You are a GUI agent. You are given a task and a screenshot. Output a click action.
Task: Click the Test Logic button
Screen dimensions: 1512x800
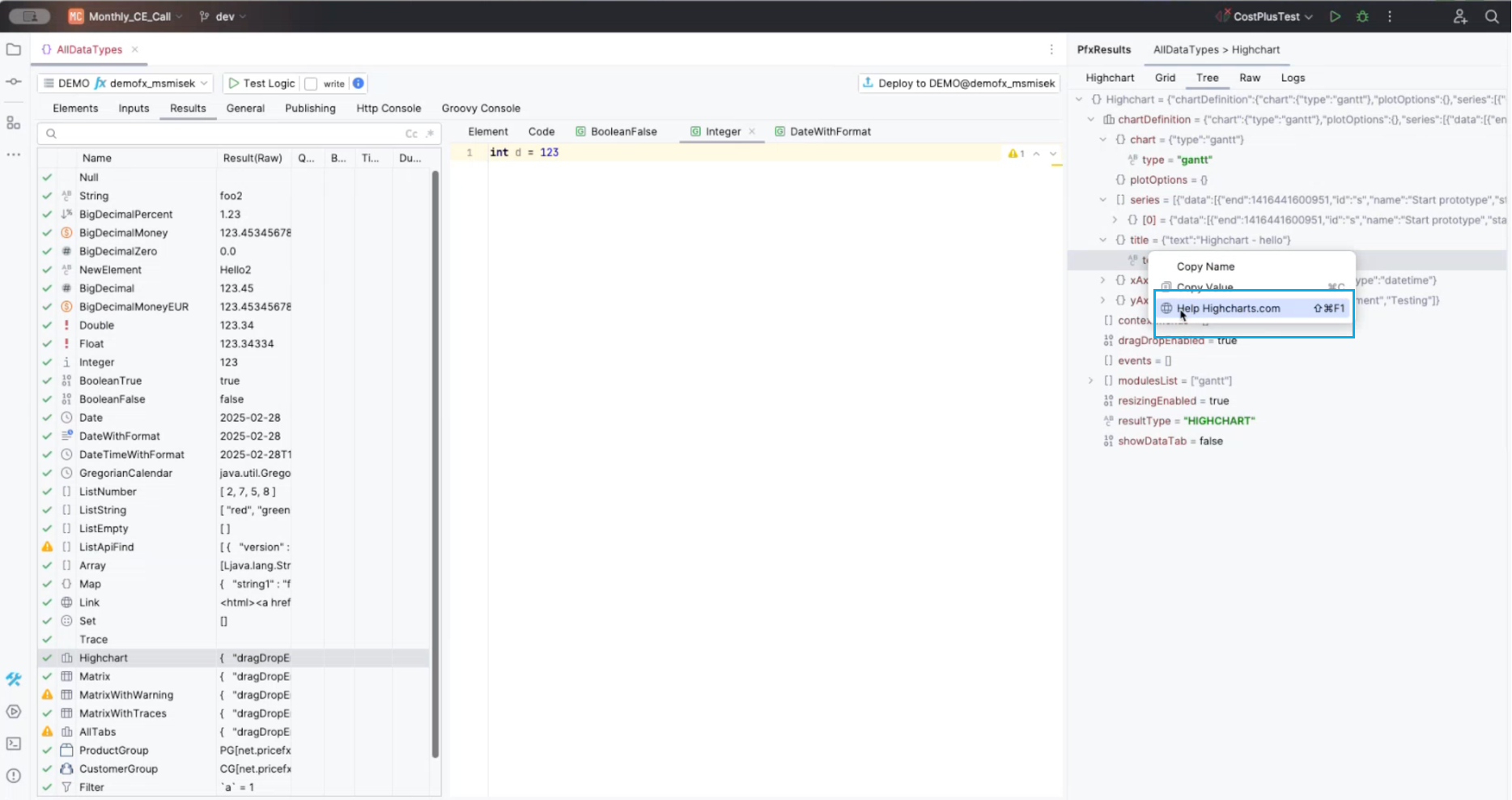pyautogui.click(x=261, y=83)
